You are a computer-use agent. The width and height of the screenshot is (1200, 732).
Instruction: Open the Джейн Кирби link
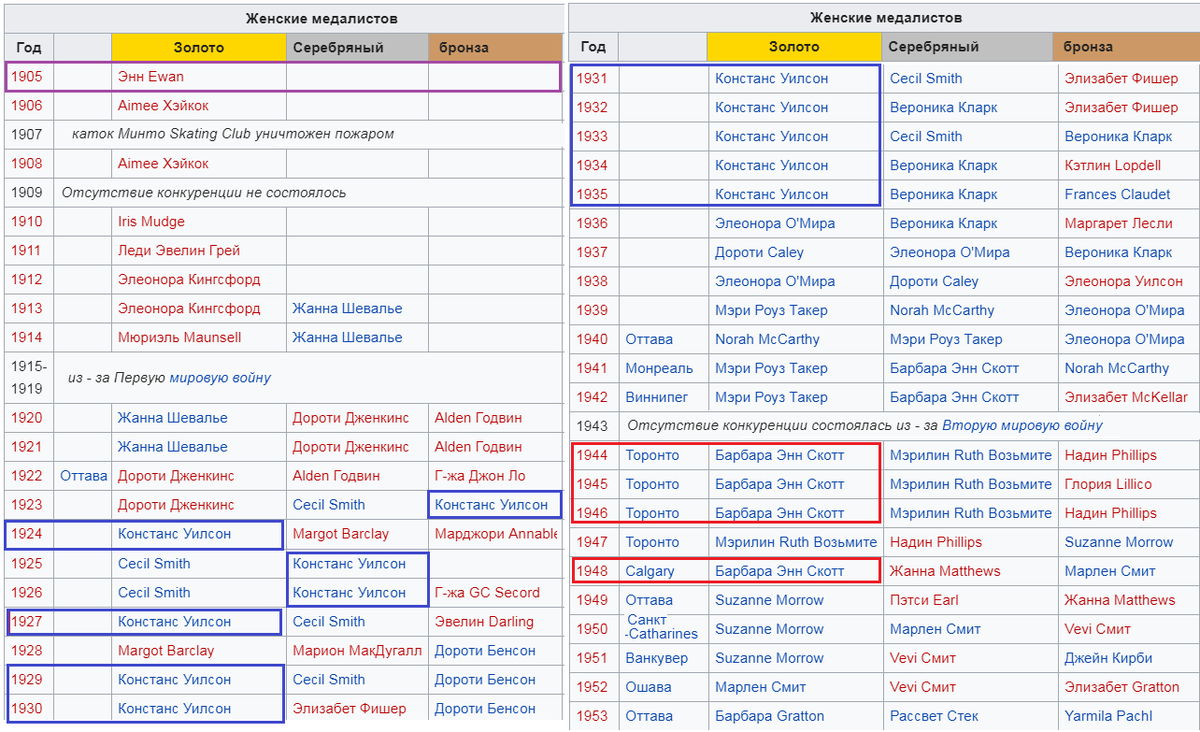tap(1109, 658)
